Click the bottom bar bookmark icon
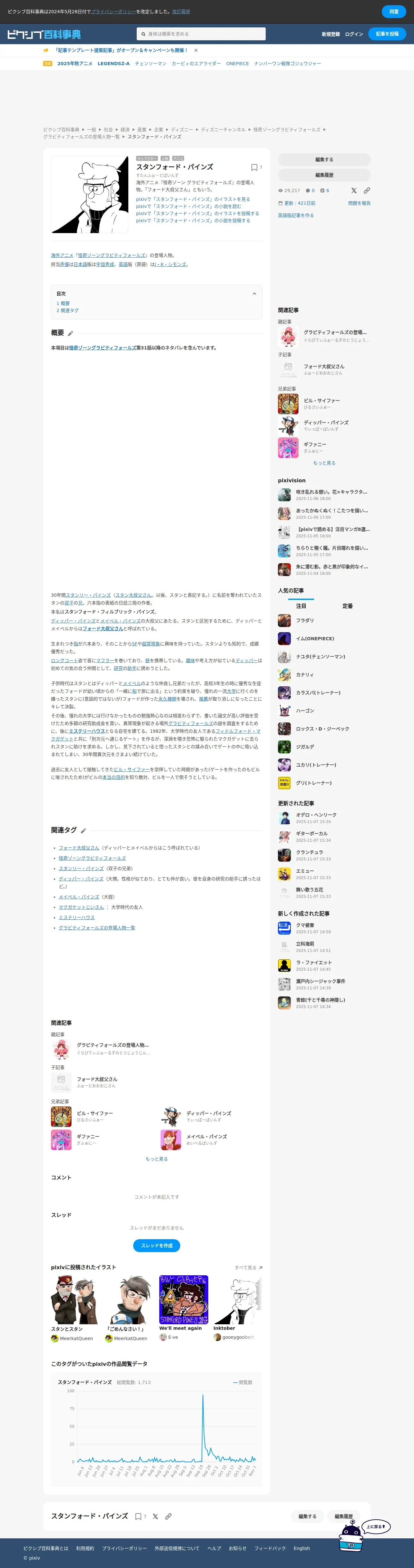The height and width of the screenshot is (1568, 414). [138, 1516]
